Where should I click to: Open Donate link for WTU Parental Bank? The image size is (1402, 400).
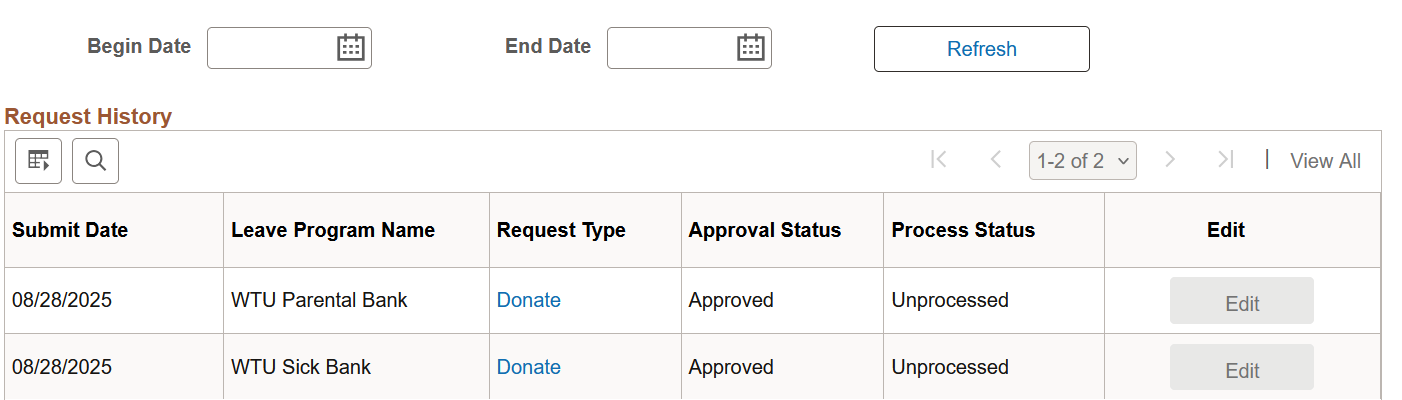coord(529,300)
